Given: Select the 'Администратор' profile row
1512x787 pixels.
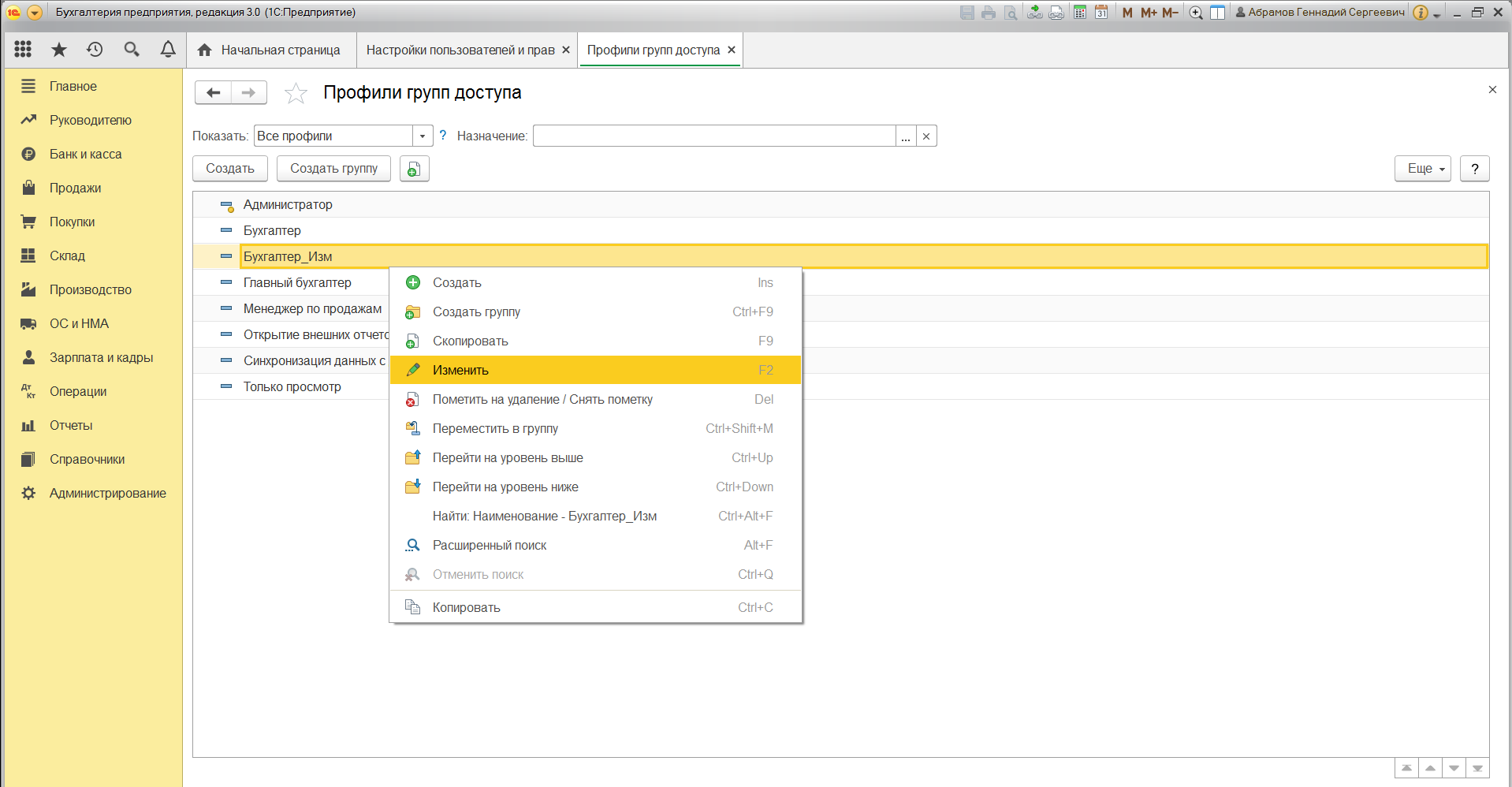Looking at the screenshot, I should 288,204.
